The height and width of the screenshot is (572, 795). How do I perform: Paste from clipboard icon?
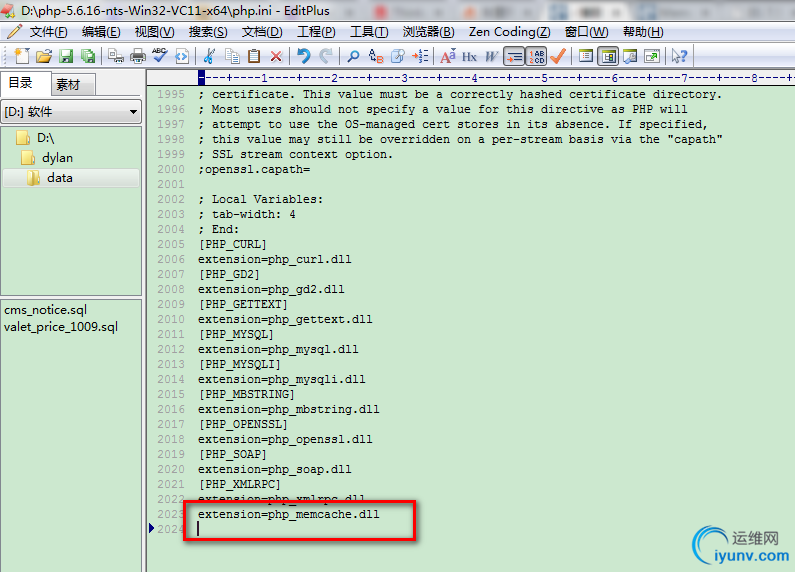coord(254,56)
